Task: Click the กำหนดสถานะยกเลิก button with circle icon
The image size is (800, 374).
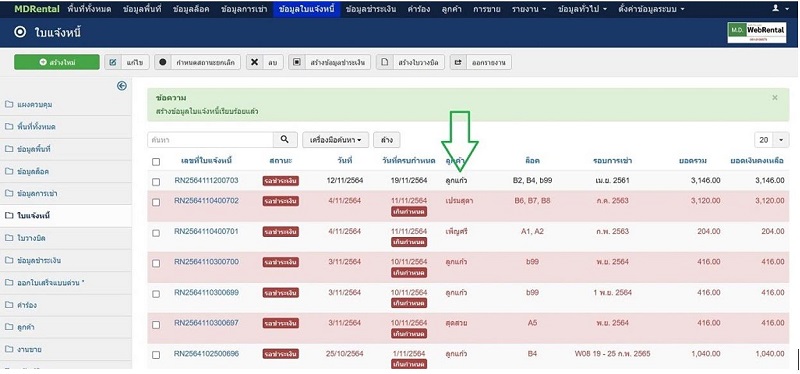Action: [197, 62]
